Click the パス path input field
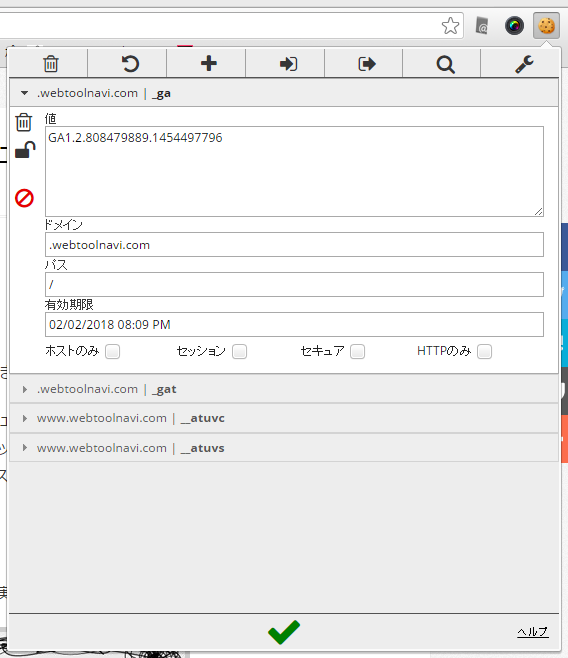The width and height of the screenshot is (568, 658). coord(294,284)
